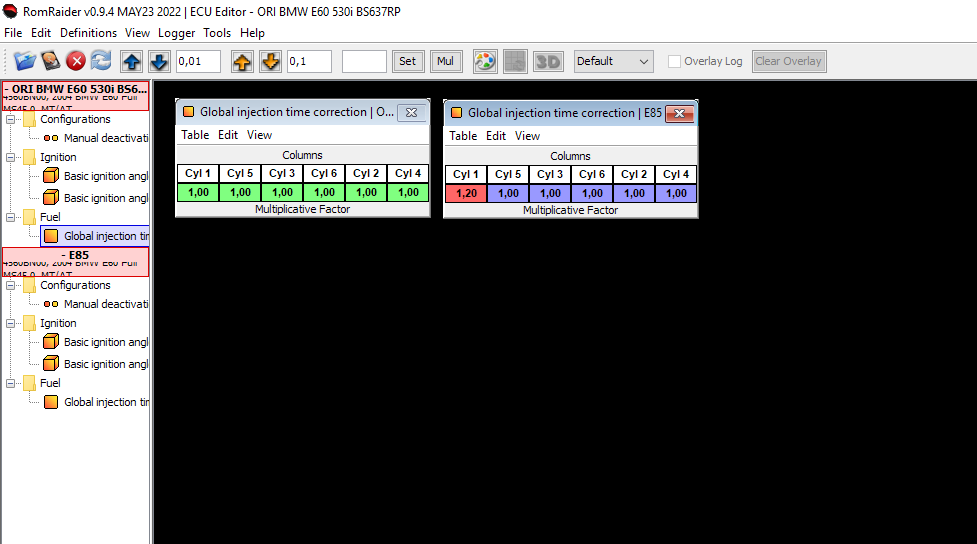Open the main Edit menu
Viewport: 977px width, 544px height.
click(x=41, y=33)
